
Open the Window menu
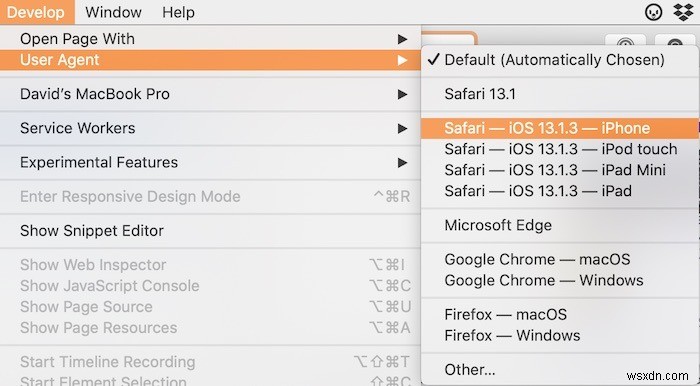pyautogui.click(x=113, y=12)
